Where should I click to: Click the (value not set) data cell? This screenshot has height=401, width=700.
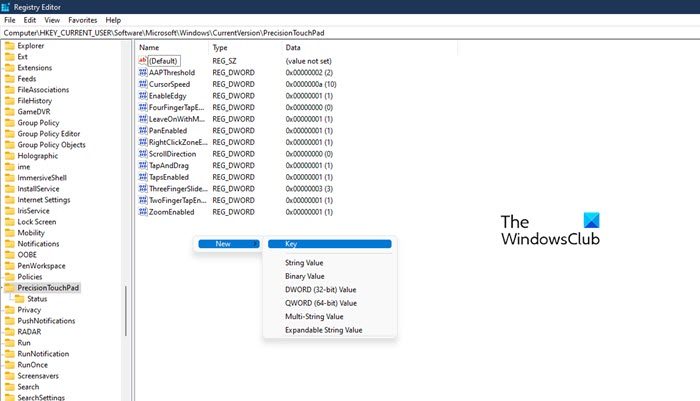308,61
